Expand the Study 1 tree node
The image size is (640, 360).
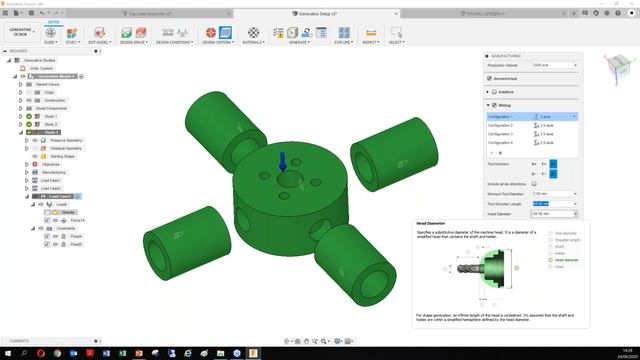pos(21,116)
